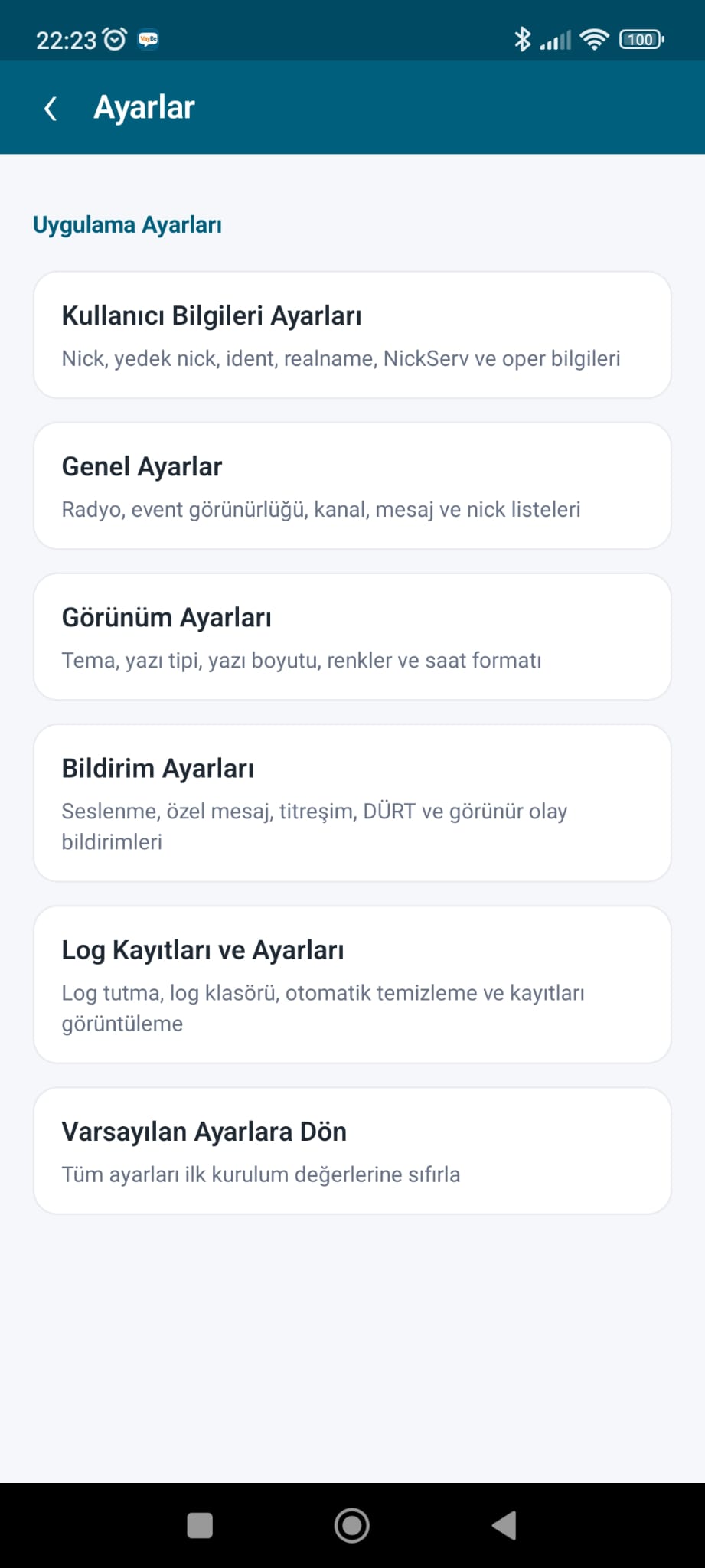Tap the back arrow next to Ayarlar
The width and height of the screenshot is (705, 1568).
click(51, 109)
